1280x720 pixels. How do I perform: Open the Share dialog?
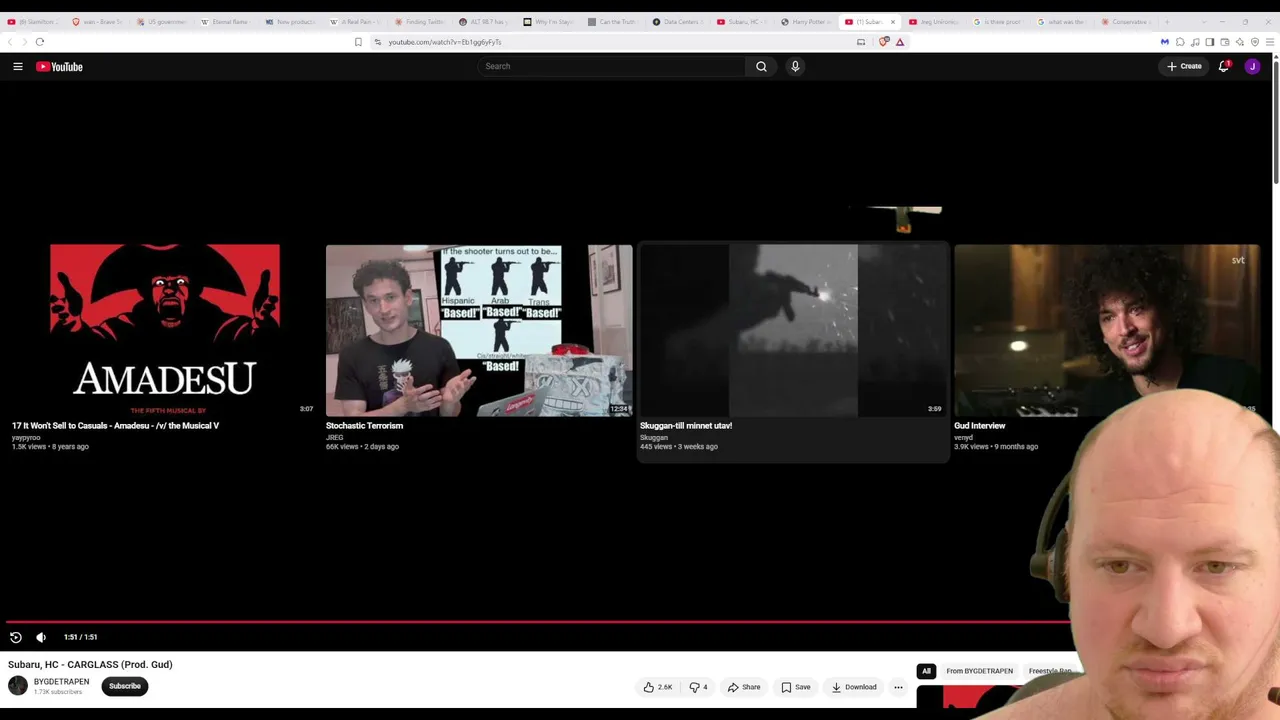[x=744, y=687]
